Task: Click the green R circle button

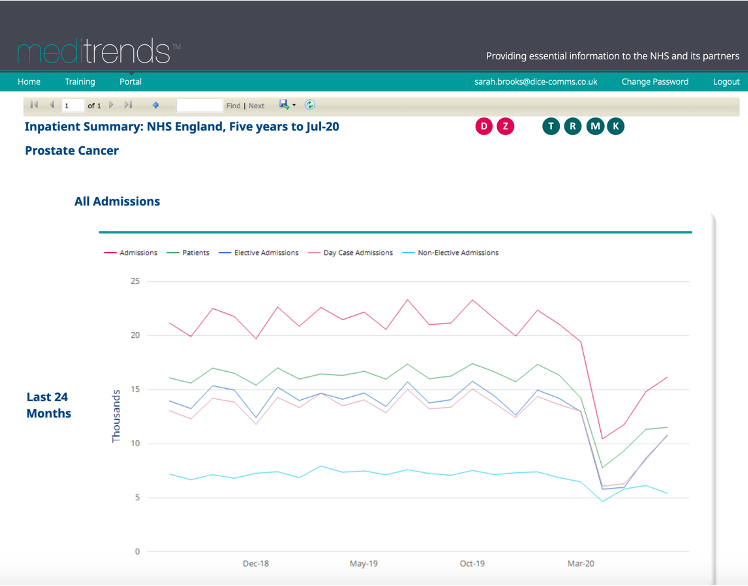Action: pos(572,126)
